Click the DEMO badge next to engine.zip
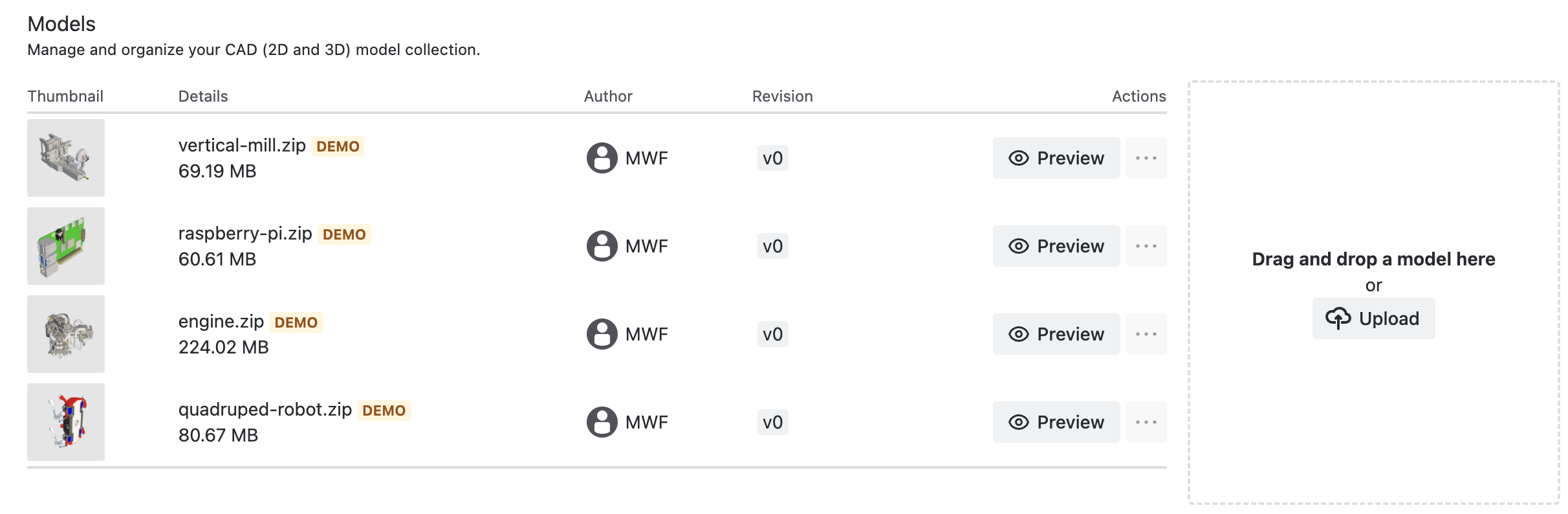1568x514 pixels. click(296, 322)
